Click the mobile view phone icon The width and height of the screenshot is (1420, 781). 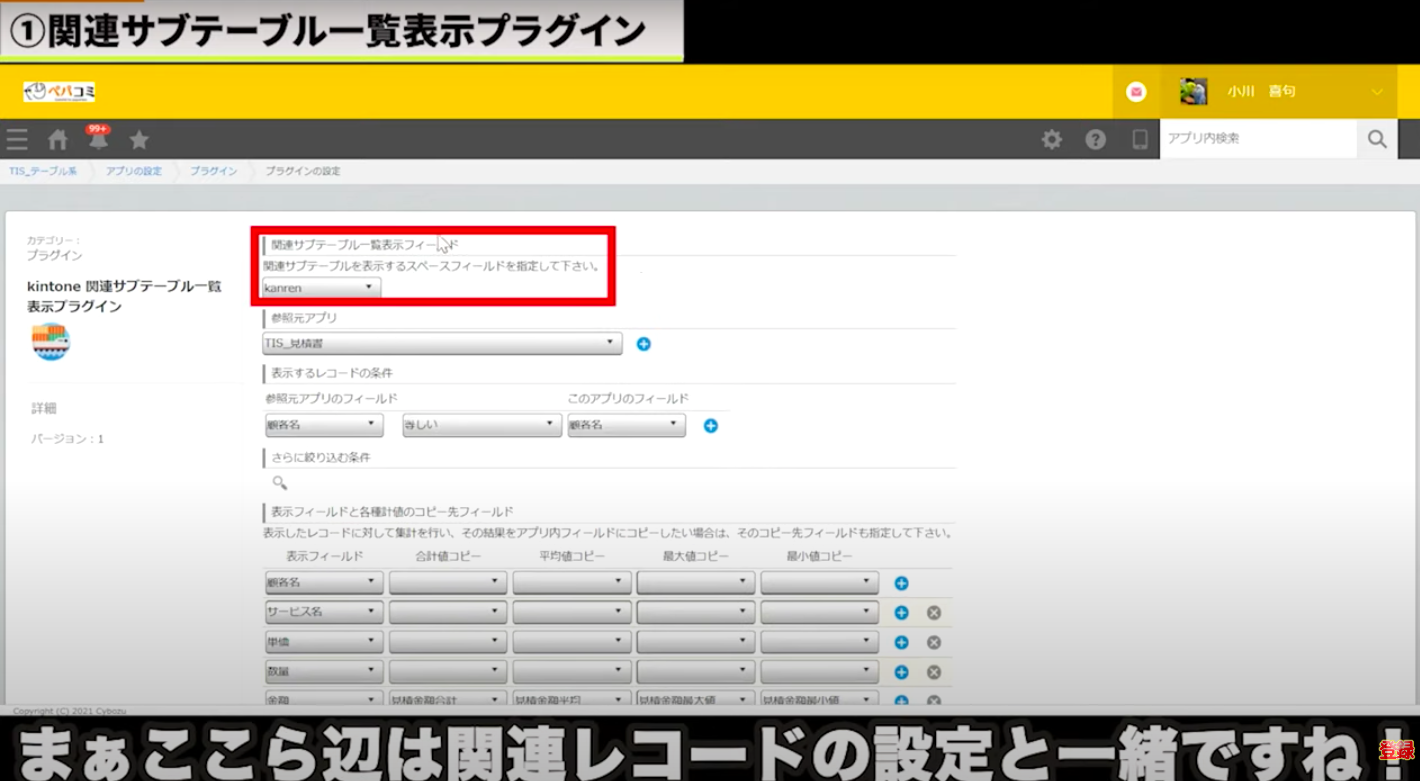click(x=1139, y=140)
